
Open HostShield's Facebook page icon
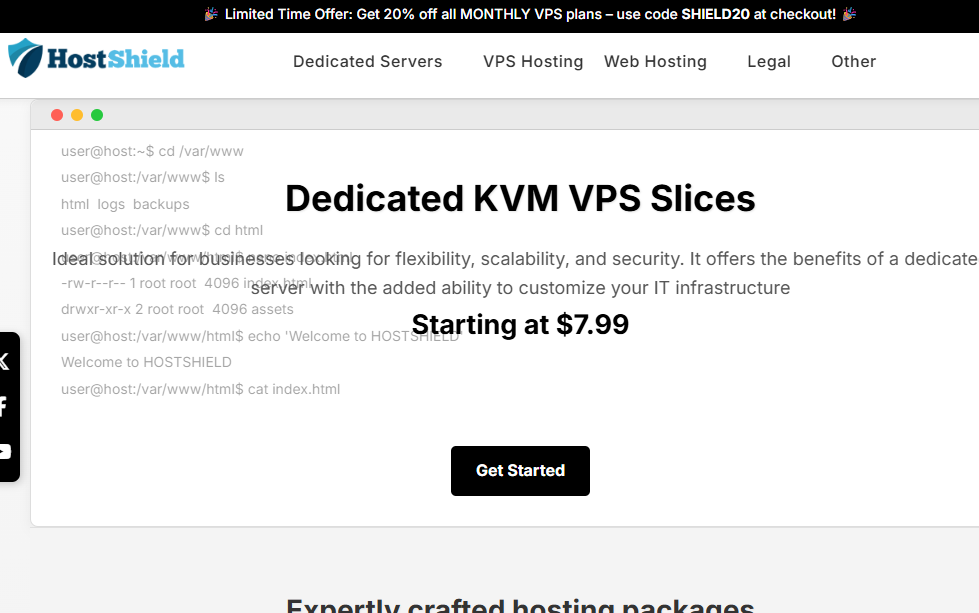4,406
